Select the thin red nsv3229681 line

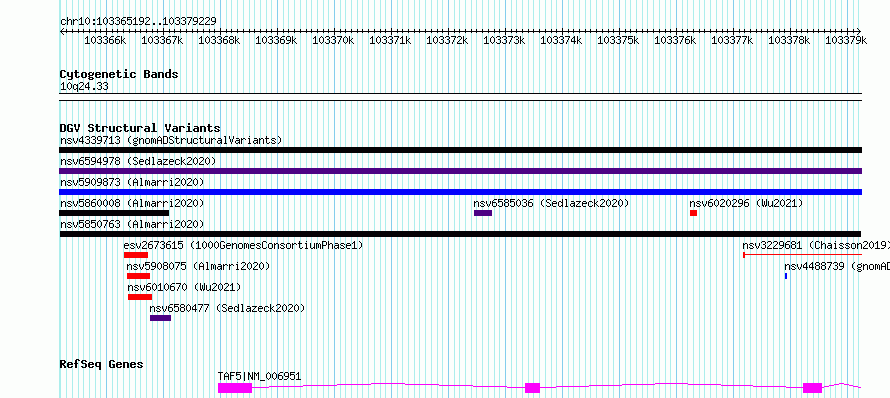[x=803, y=255]
